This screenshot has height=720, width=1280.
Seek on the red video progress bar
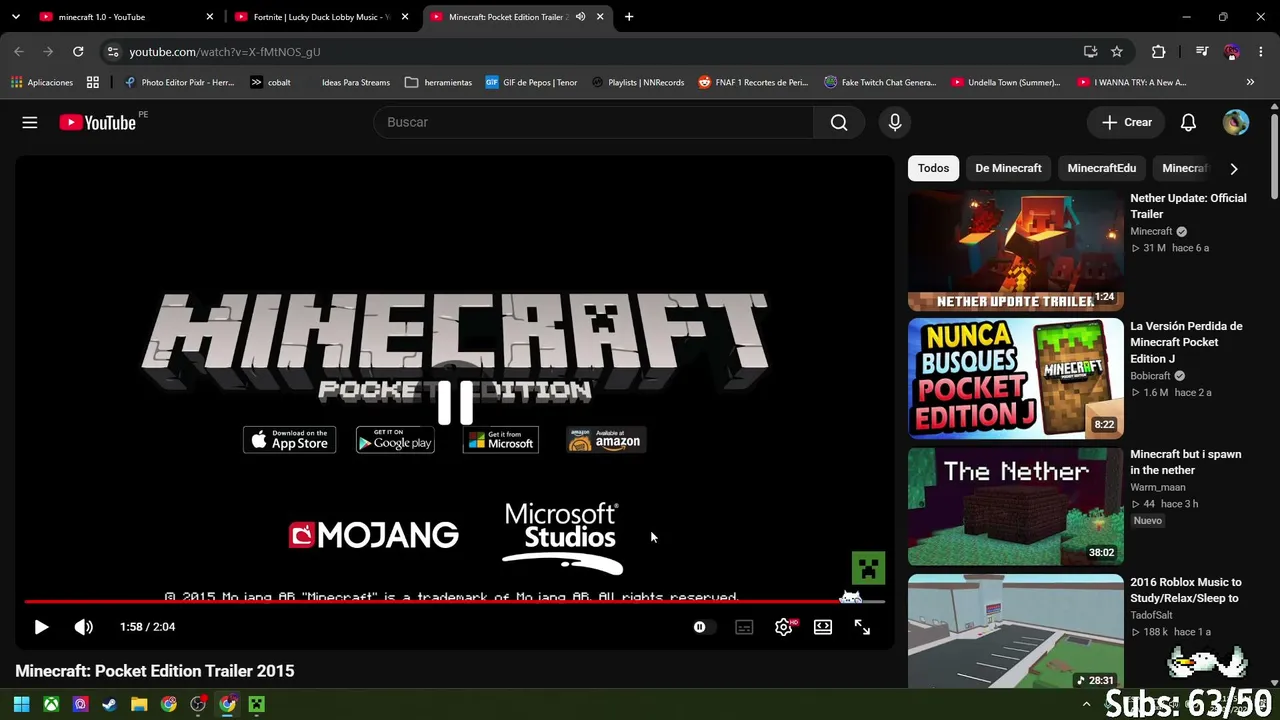(x=455, y=601)
